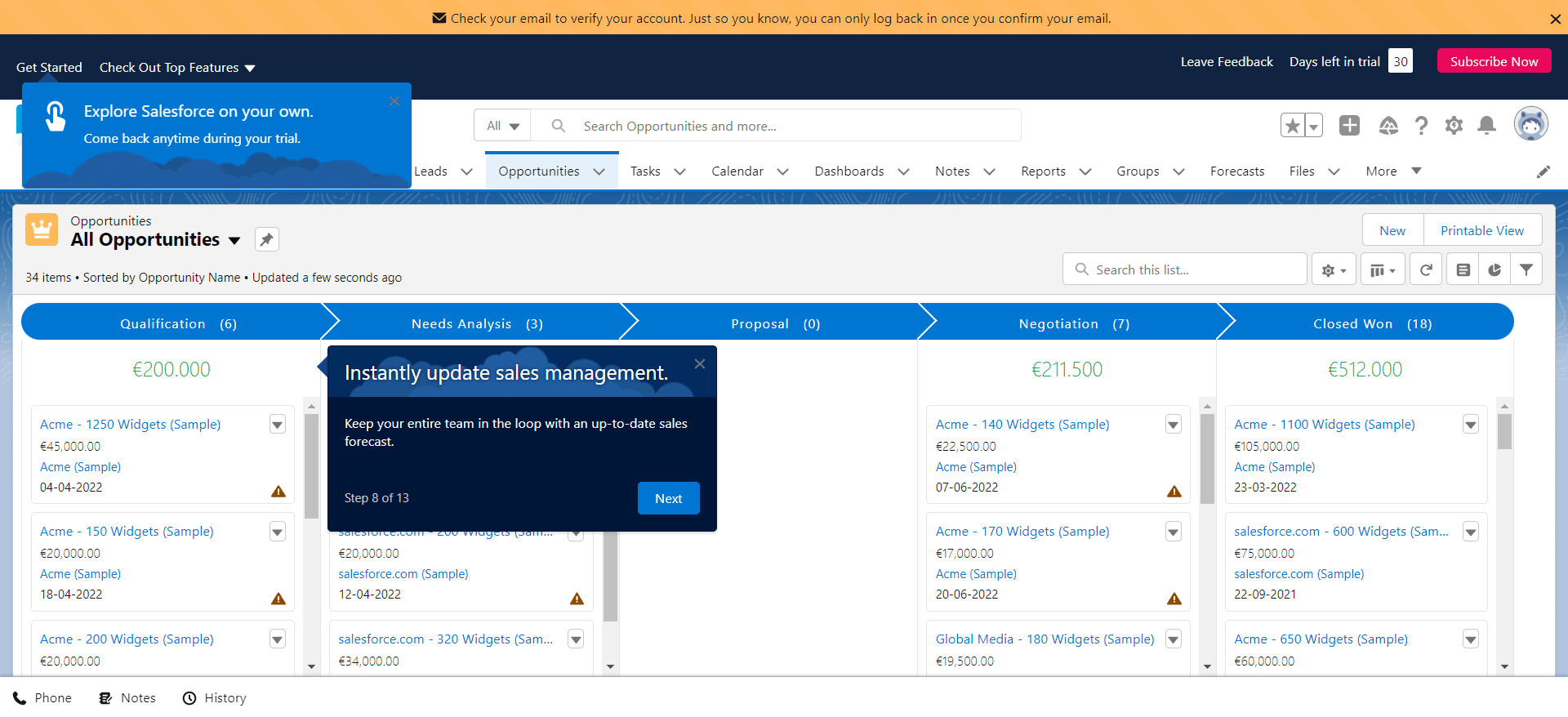Open actions menu for Acme 1250 Widgets
The width and height of the screenshot is (1568, 717).
pos(278,425)
